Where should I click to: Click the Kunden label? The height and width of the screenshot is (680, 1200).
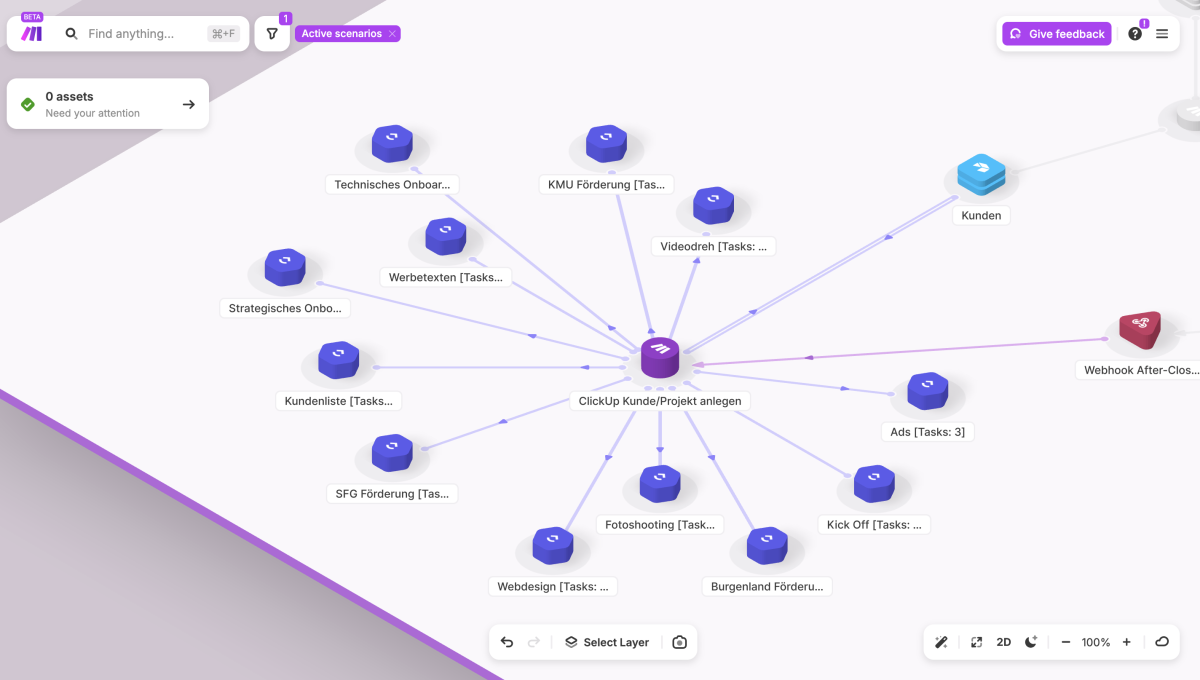pos(981,215)
